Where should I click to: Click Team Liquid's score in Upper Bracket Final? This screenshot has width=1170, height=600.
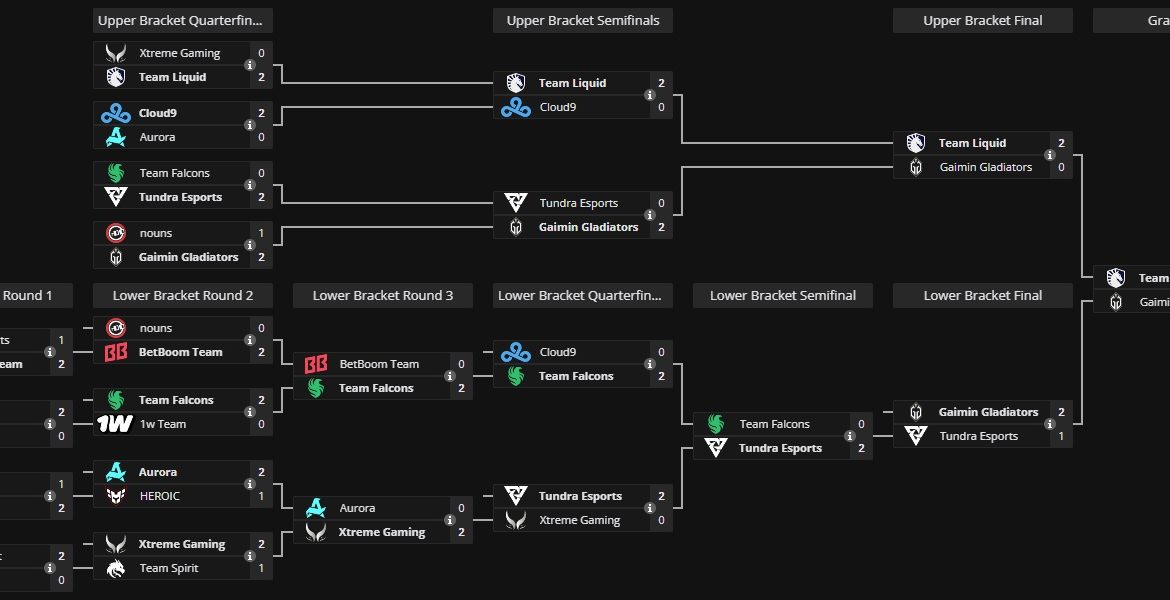[1061, 143]
